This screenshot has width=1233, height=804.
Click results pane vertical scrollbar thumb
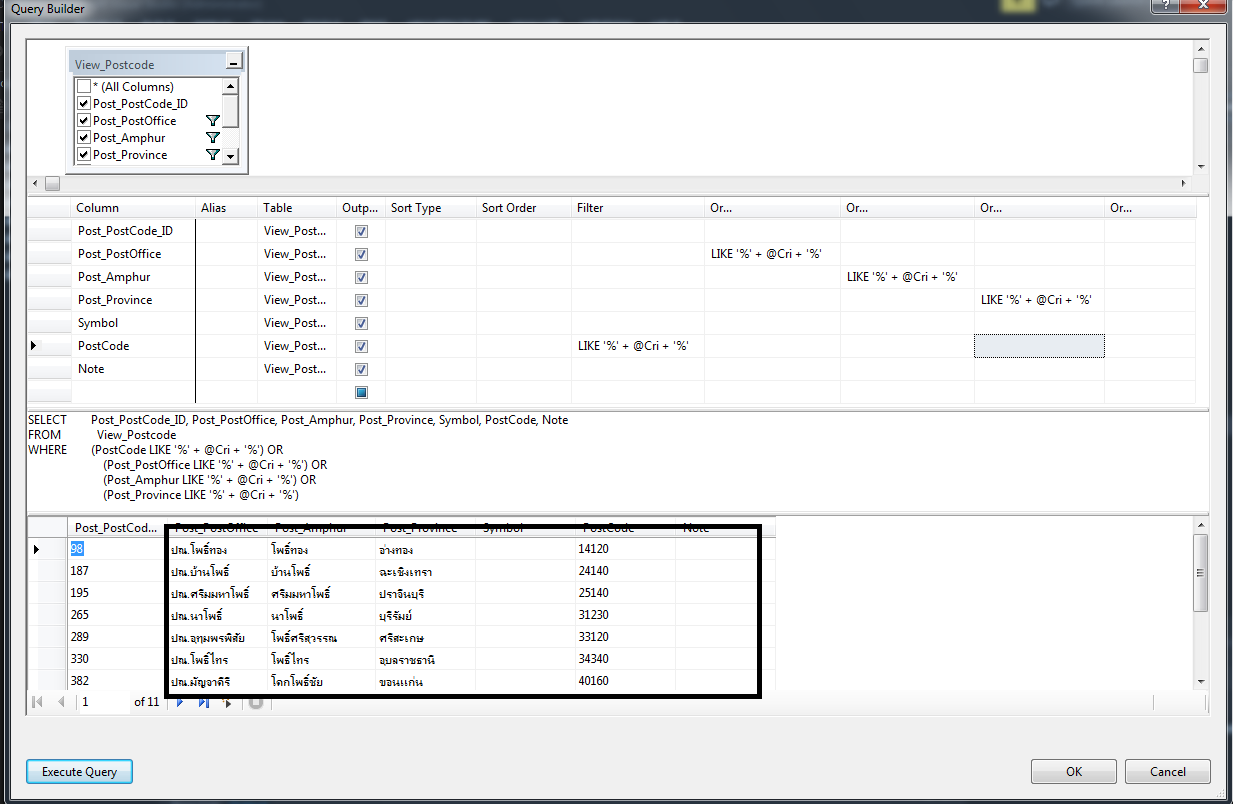1201,573
